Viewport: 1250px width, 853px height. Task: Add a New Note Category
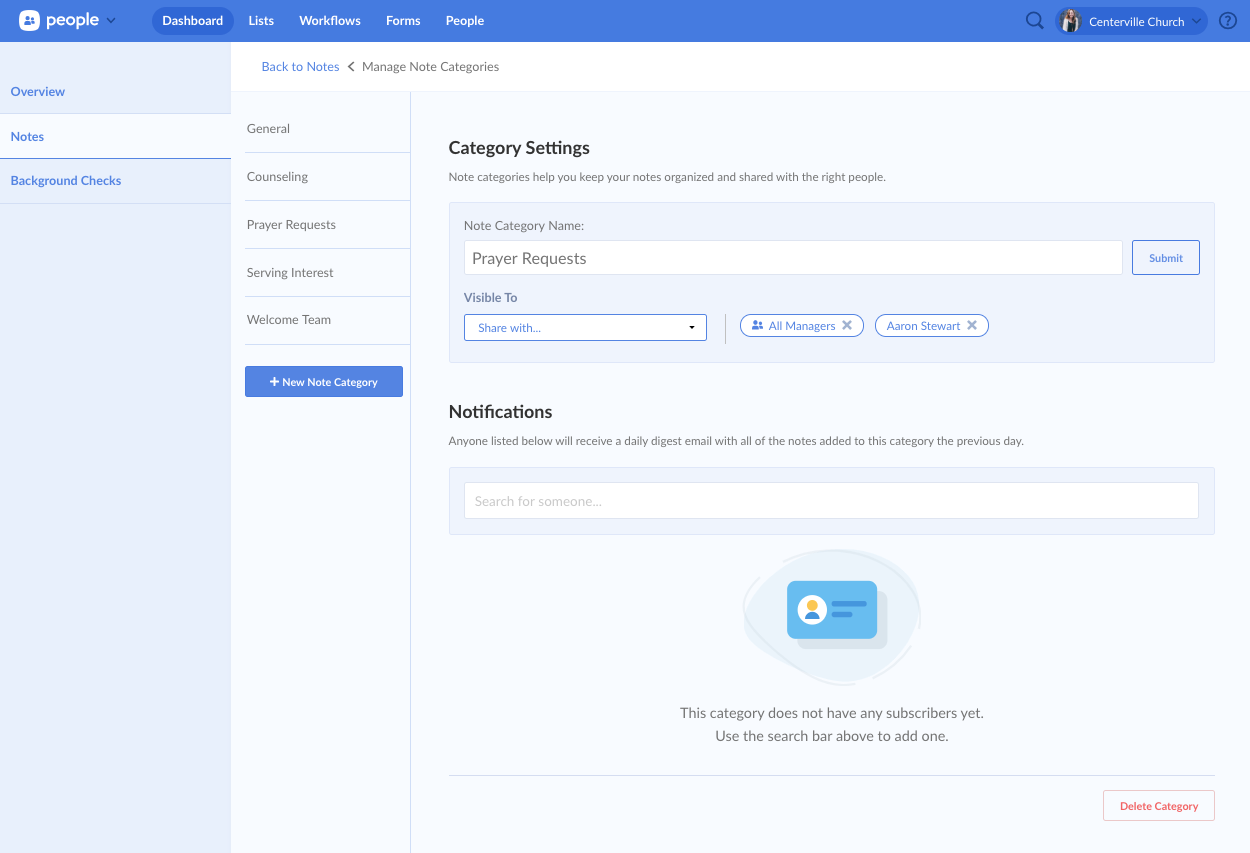point(324,382)
